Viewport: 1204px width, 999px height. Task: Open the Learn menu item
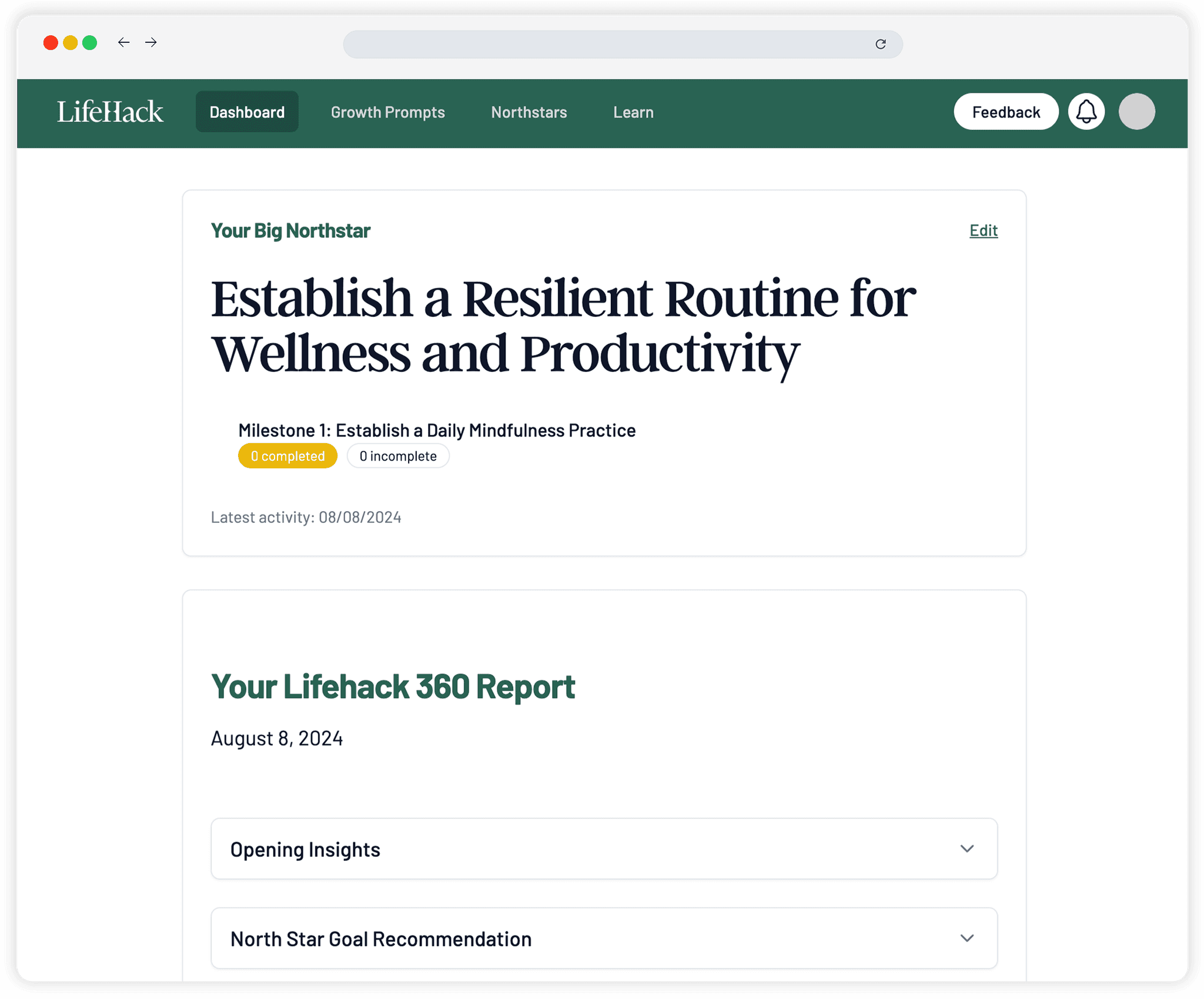click(x=633, y=112)
